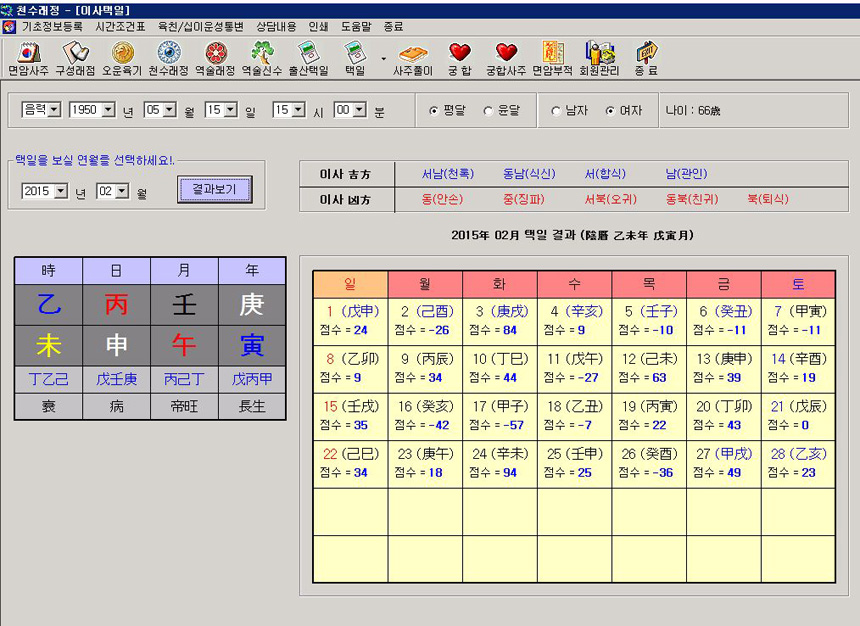Select calendar day 3 (庚戌) with score 84

[500, 322]
